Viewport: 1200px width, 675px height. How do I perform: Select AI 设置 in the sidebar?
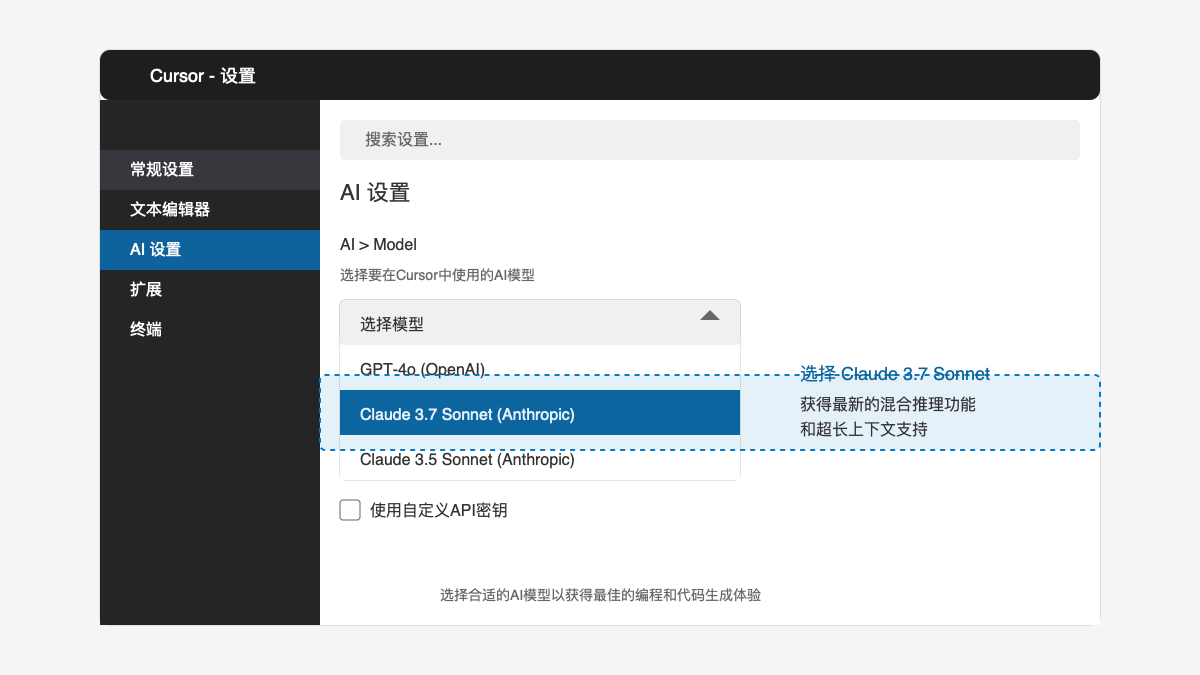pos(210,250)
